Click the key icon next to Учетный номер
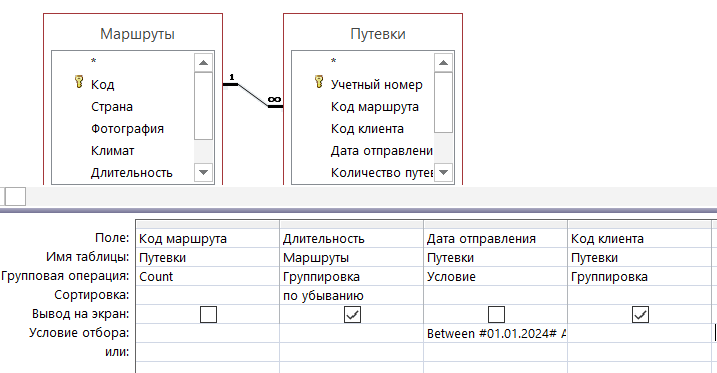717x373 pixels. pyautogui.click(x=319, y=82)
